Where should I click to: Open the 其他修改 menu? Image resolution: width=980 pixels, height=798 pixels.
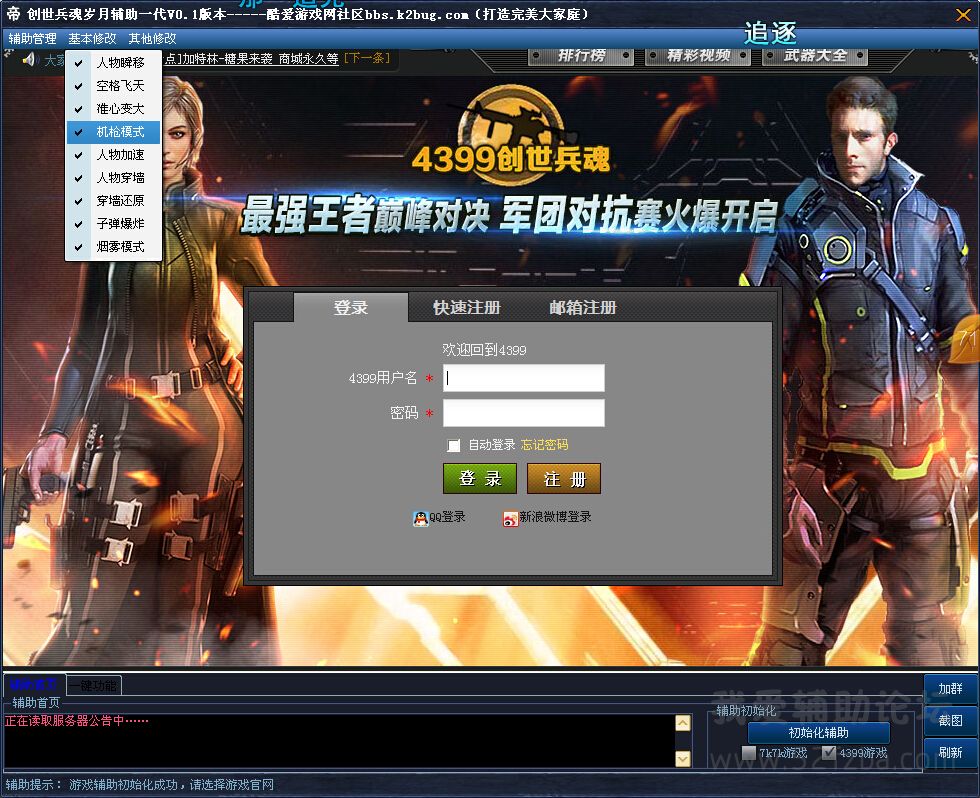click(152, 39)
